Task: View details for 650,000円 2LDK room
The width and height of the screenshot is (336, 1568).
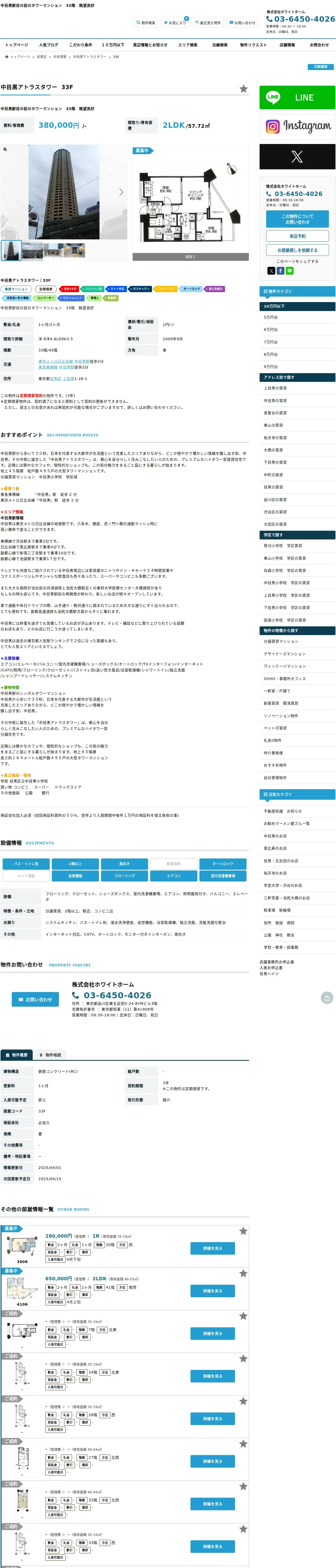Action: pyautogui.click(x=212, y=1291)
